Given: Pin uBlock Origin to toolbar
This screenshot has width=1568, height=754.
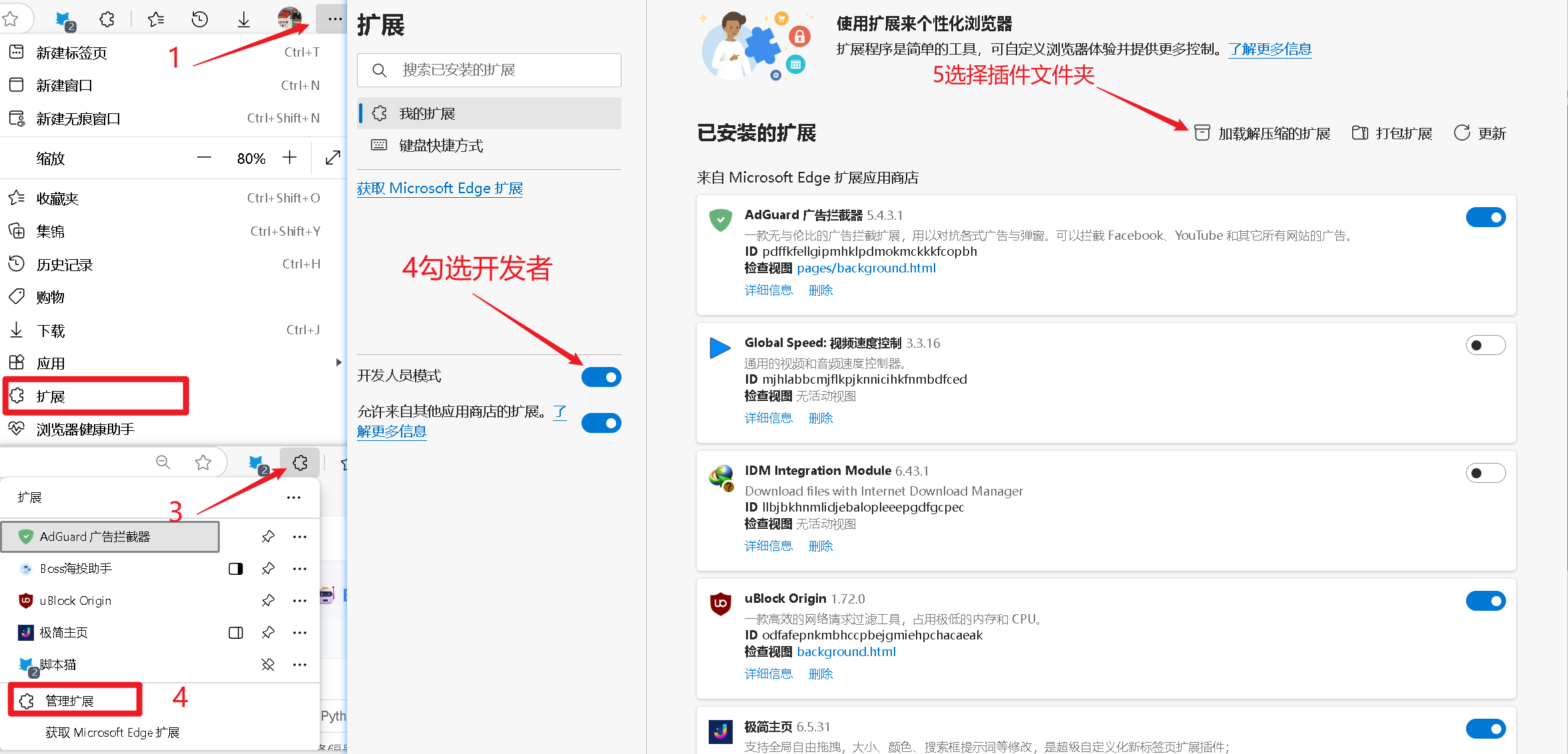Looking at the screenshot, I should tap(268, 600).
